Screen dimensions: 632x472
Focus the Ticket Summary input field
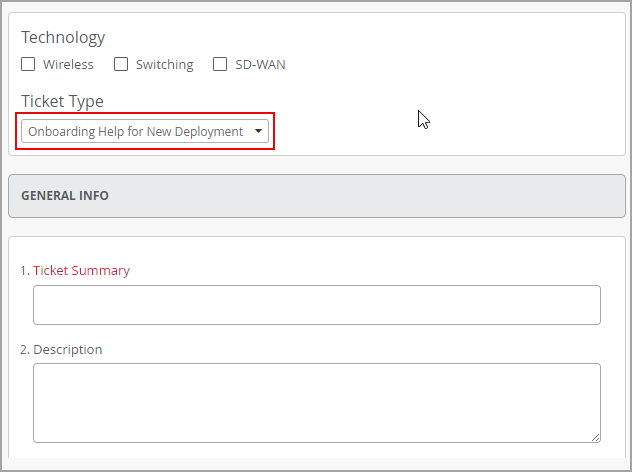point(316,305)
